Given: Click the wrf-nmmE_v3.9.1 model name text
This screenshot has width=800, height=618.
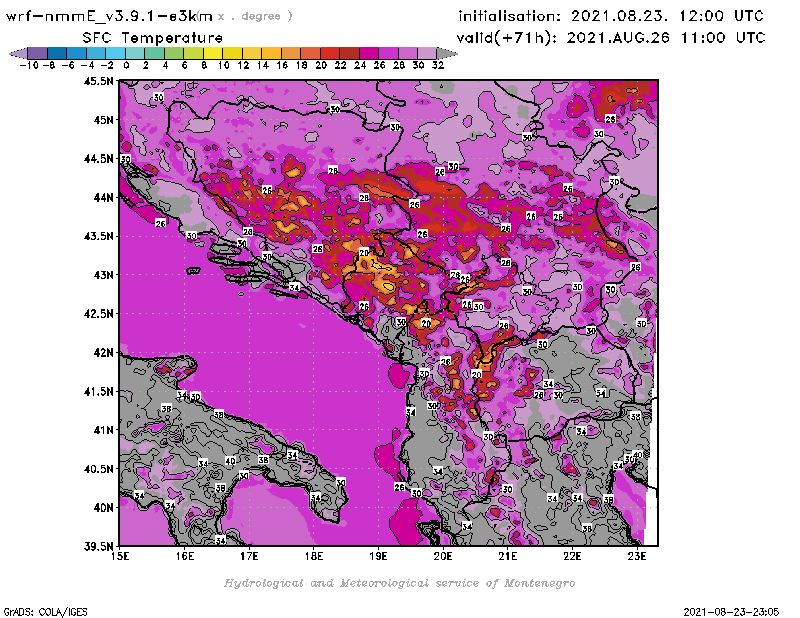Looking at the screenshot, I should (109, 16).
